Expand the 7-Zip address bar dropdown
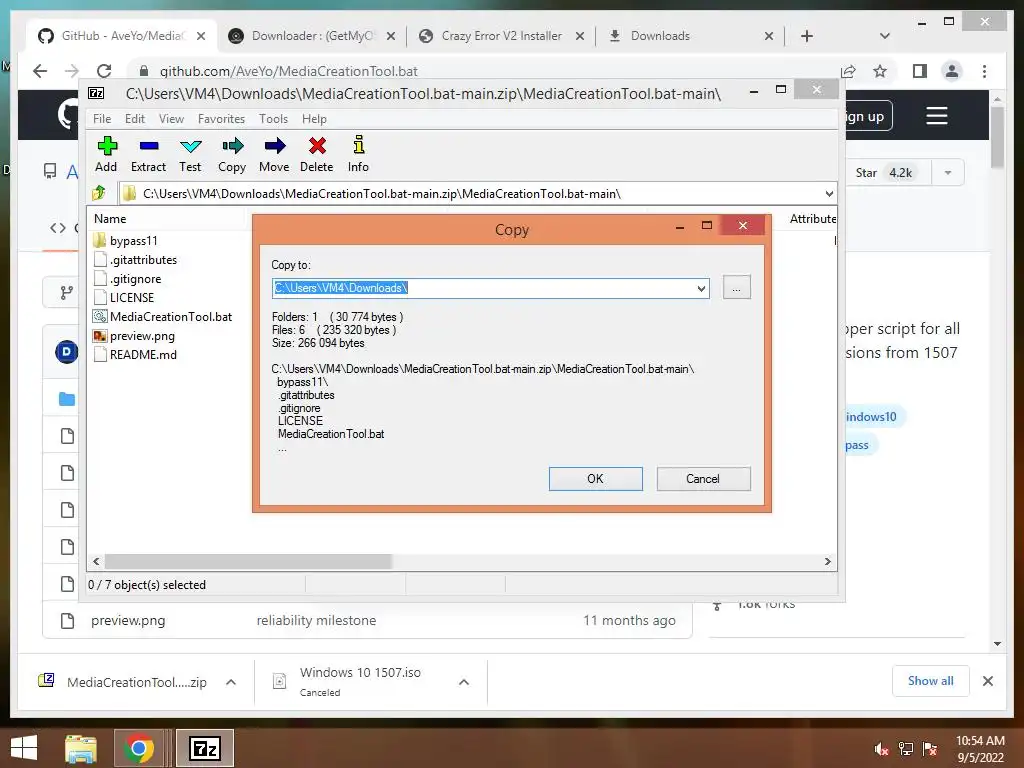Screen dimensions: 1024x768 pyautogui.click(x=829, y=194)
